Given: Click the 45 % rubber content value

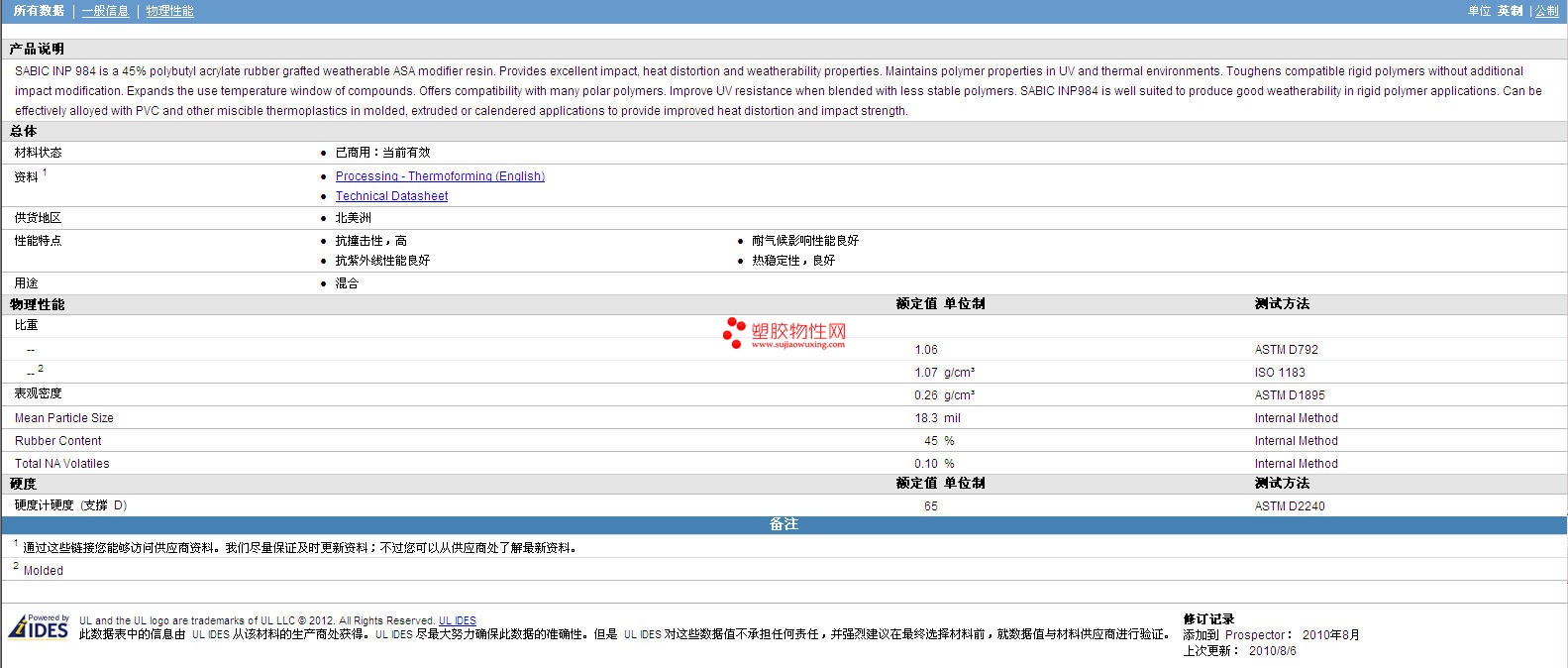Looking at the screenshot, I should [x=939, y=441].
